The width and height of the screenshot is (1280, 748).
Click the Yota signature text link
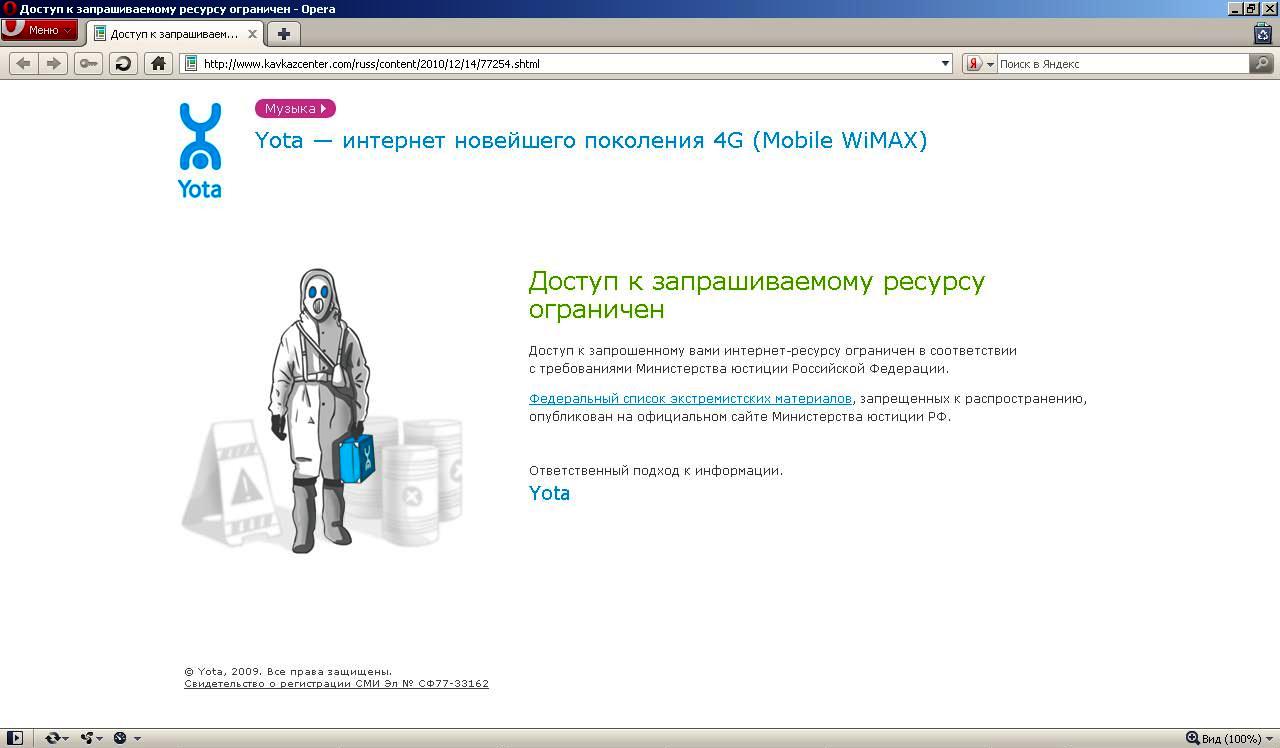coord(549,493)
